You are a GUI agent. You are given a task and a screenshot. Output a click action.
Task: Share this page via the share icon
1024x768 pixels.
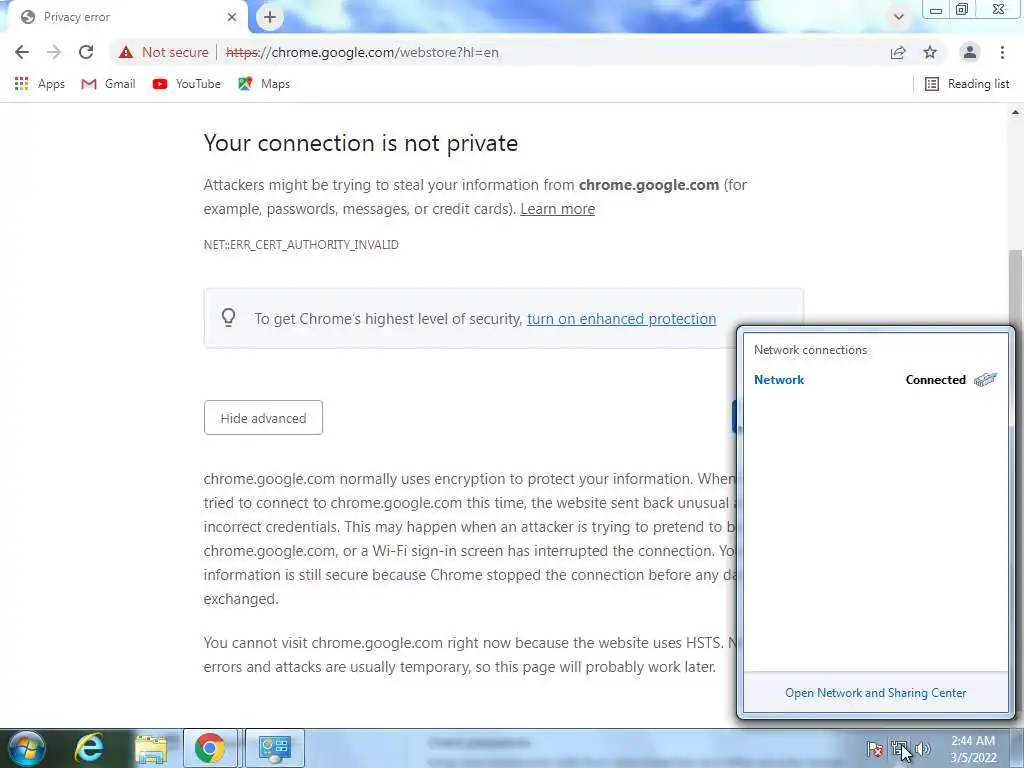(898, 52)
